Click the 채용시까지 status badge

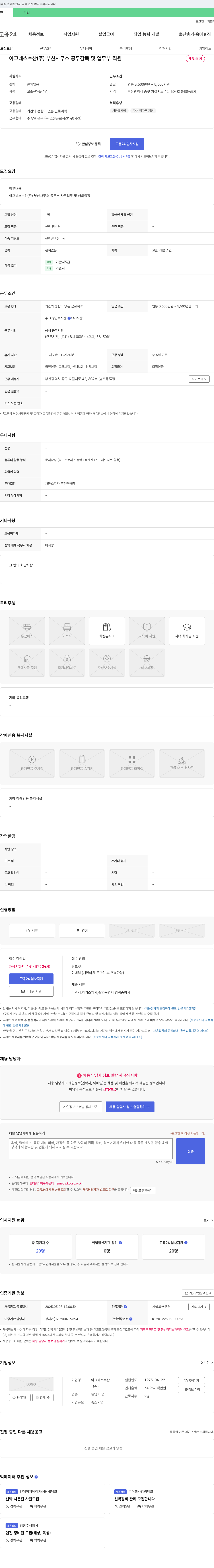click(x=195, y=59)
